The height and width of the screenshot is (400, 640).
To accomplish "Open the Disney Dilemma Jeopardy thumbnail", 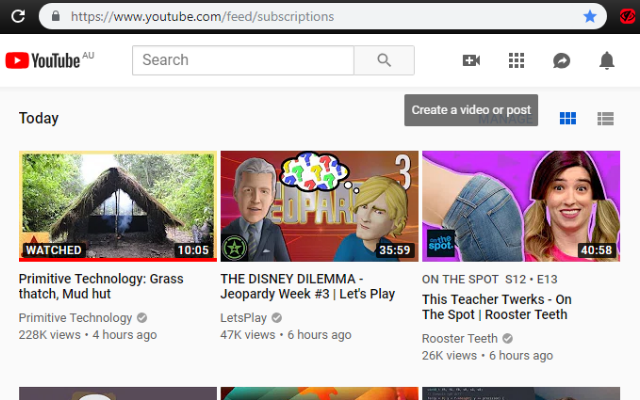I will click(x=319, y=206).
